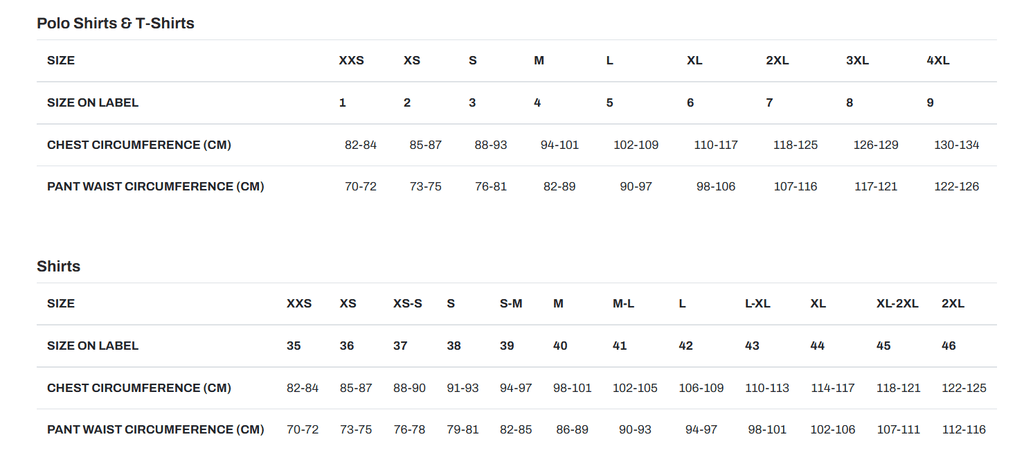The width and height of the screenshot is (1024, 464).
Task: Click label size 9 in polo table
Action: (x=930, y=102)
